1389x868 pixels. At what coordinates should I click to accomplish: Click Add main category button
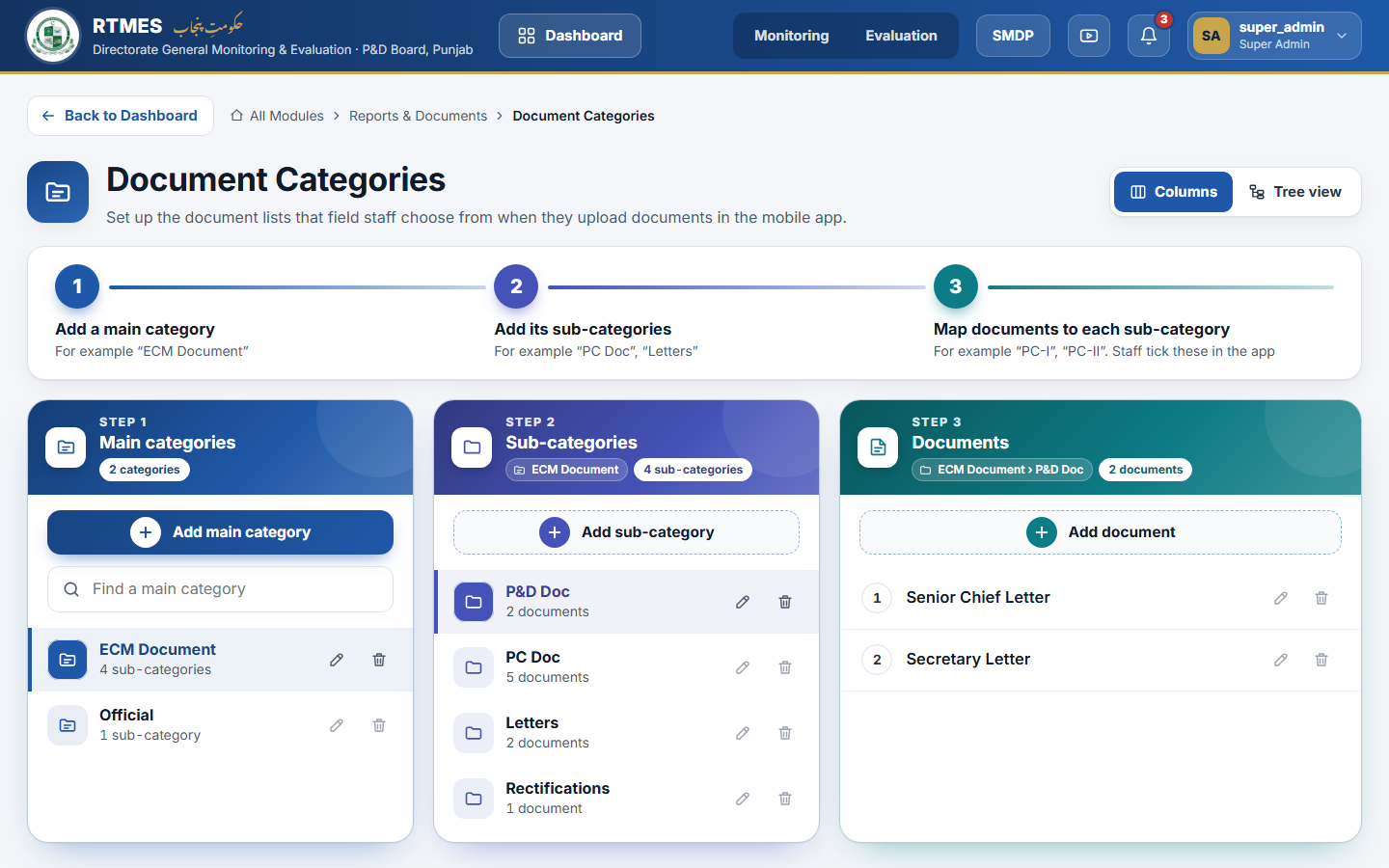220,532
